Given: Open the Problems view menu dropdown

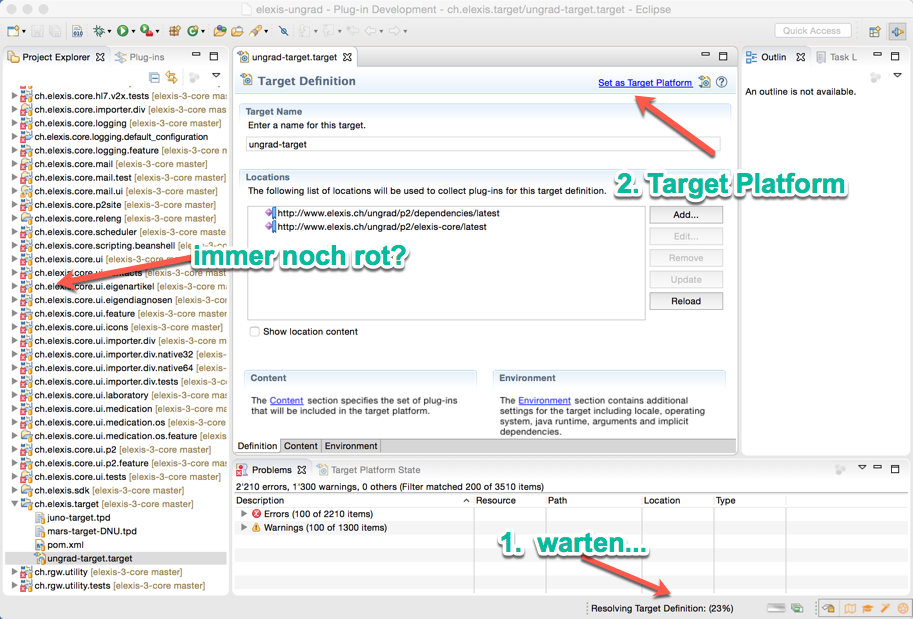Looking at the screenshot, I should coord(862,468).
